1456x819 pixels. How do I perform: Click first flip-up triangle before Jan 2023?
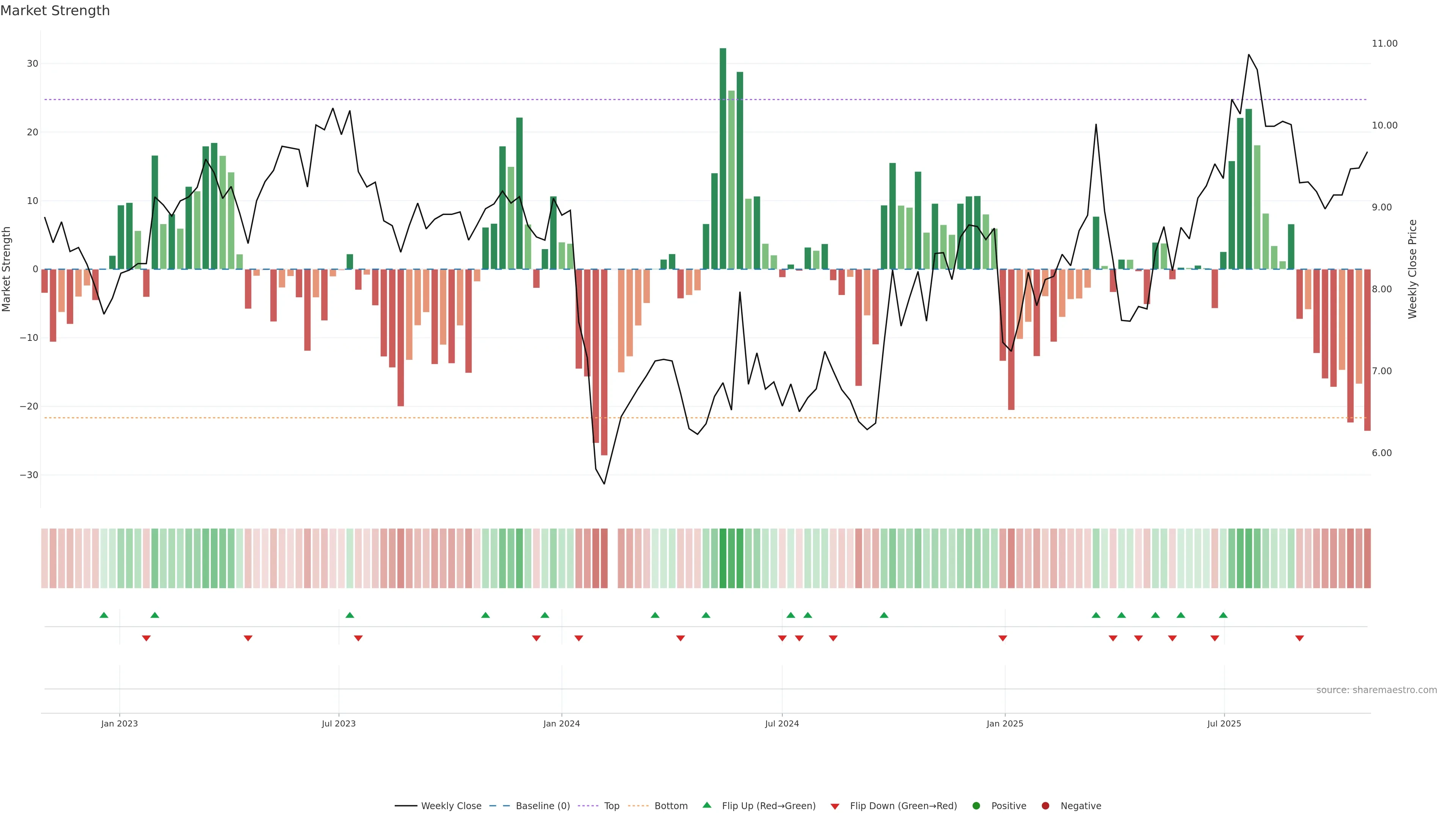[104, 615]
